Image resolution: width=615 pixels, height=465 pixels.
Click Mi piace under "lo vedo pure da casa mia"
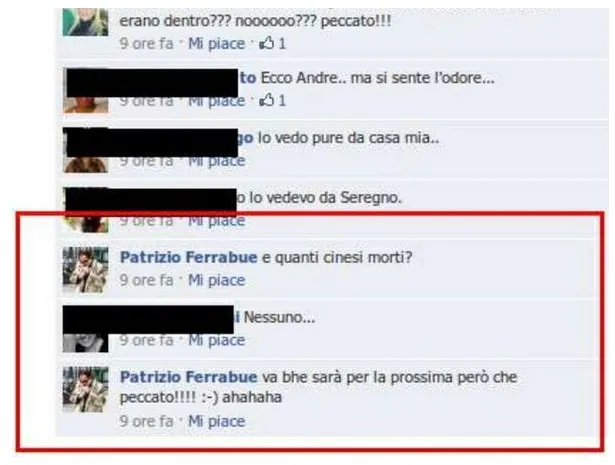[x=217, y=161]
